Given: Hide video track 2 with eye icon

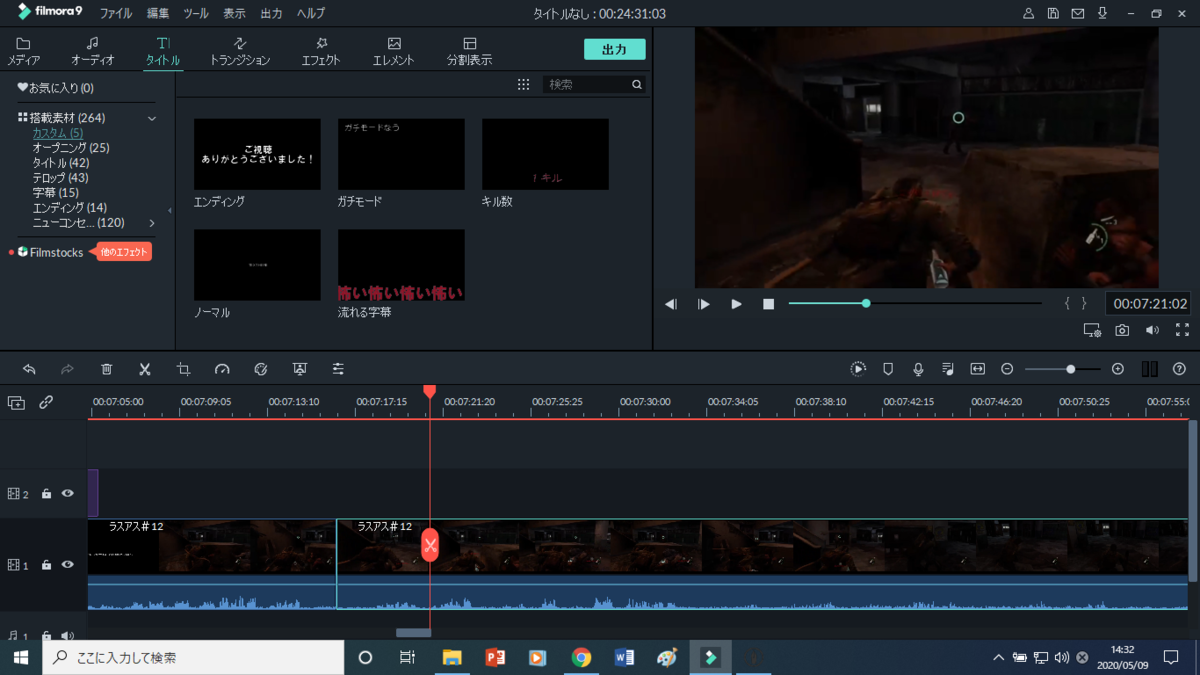Looking at the screenshot, I should pyautogui.click(x=67, y=493).
